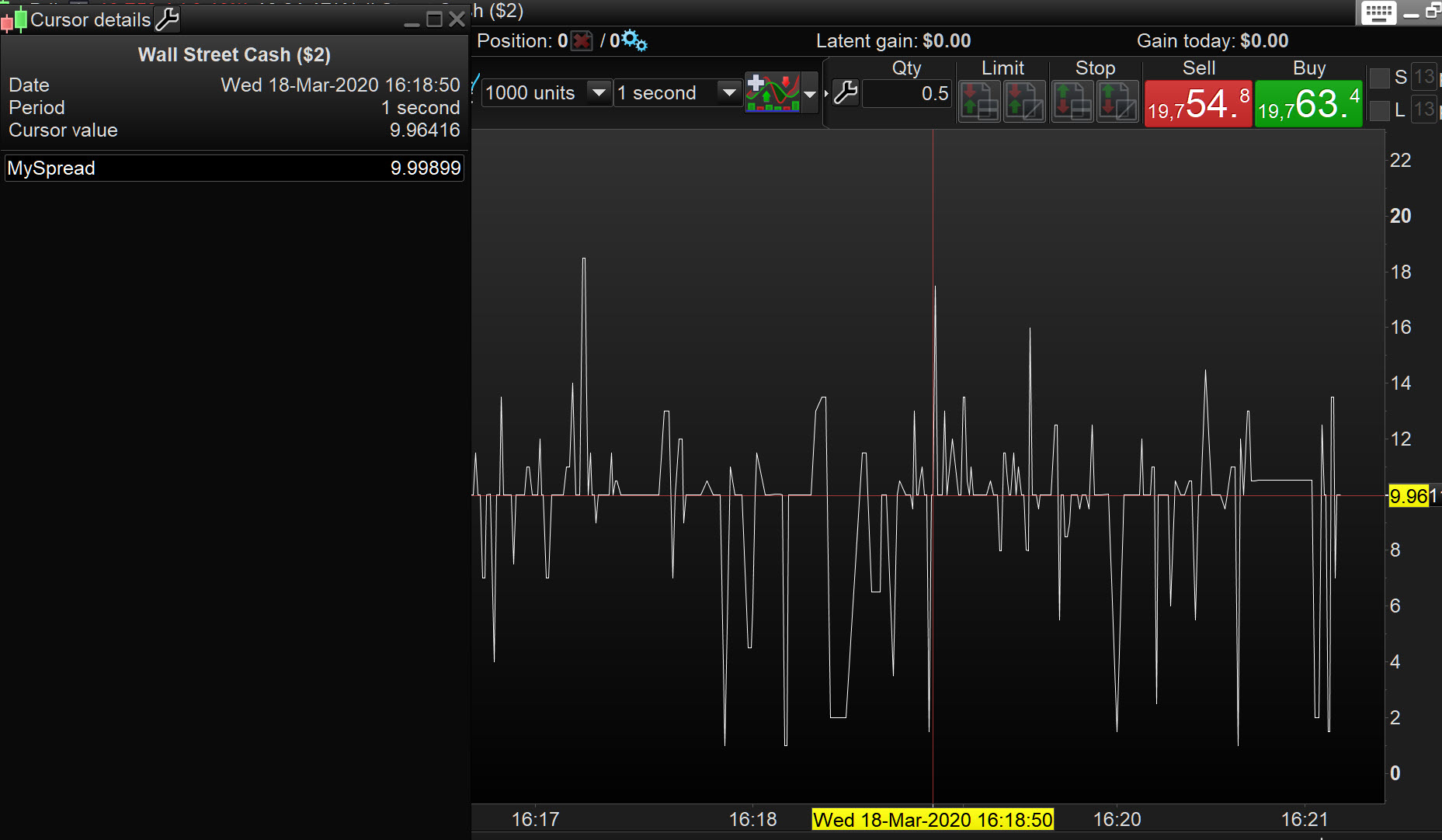Open the 1 second timeframe dropdown
Viewport: 1442px width, 840px height.
(x=677, y=93)
